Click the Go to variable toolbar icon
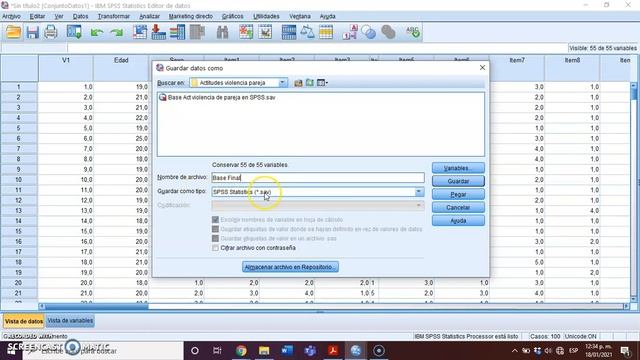This screenshot has width=640, height=360. [158, 32]
